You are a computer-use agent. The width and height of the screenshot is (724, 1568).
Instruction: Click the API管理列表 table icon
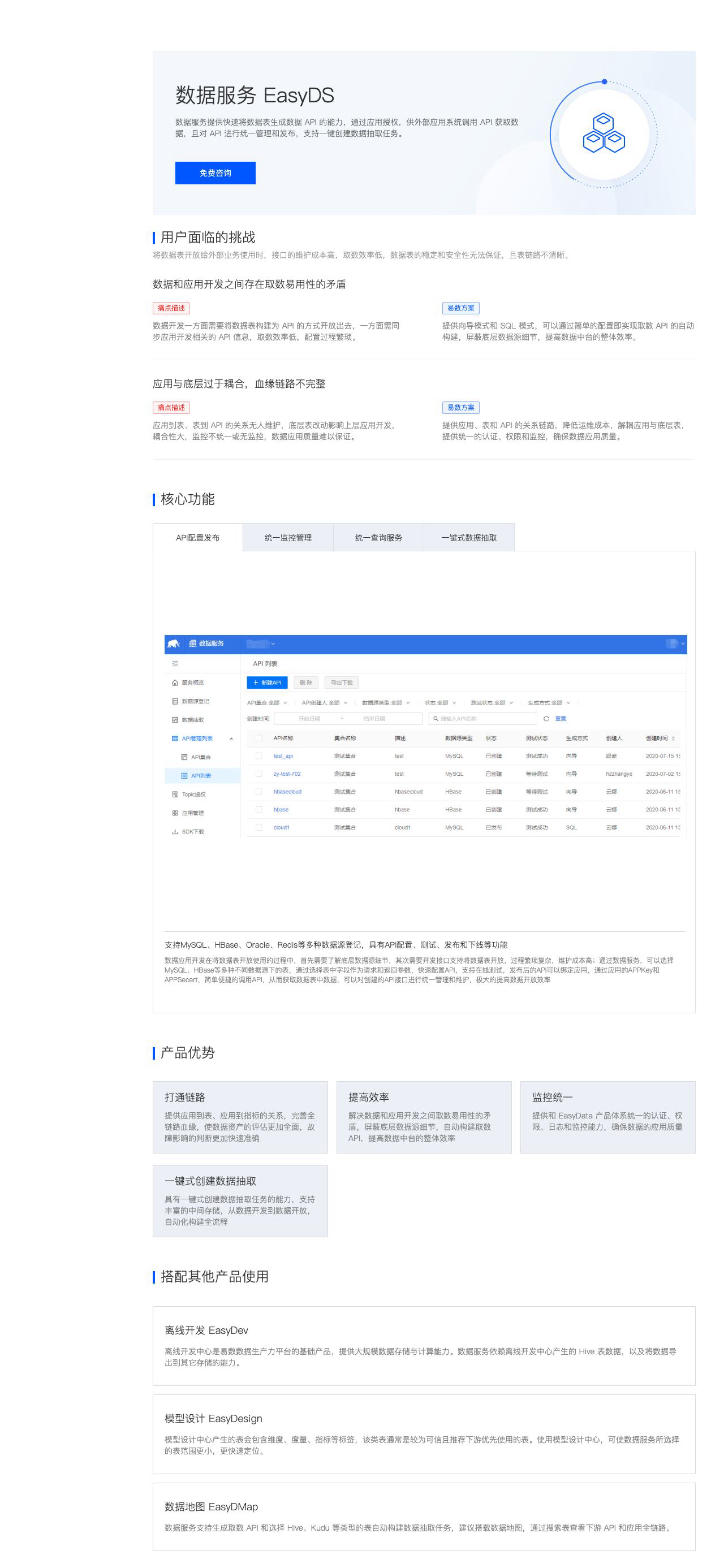click(x=175, y=738)
